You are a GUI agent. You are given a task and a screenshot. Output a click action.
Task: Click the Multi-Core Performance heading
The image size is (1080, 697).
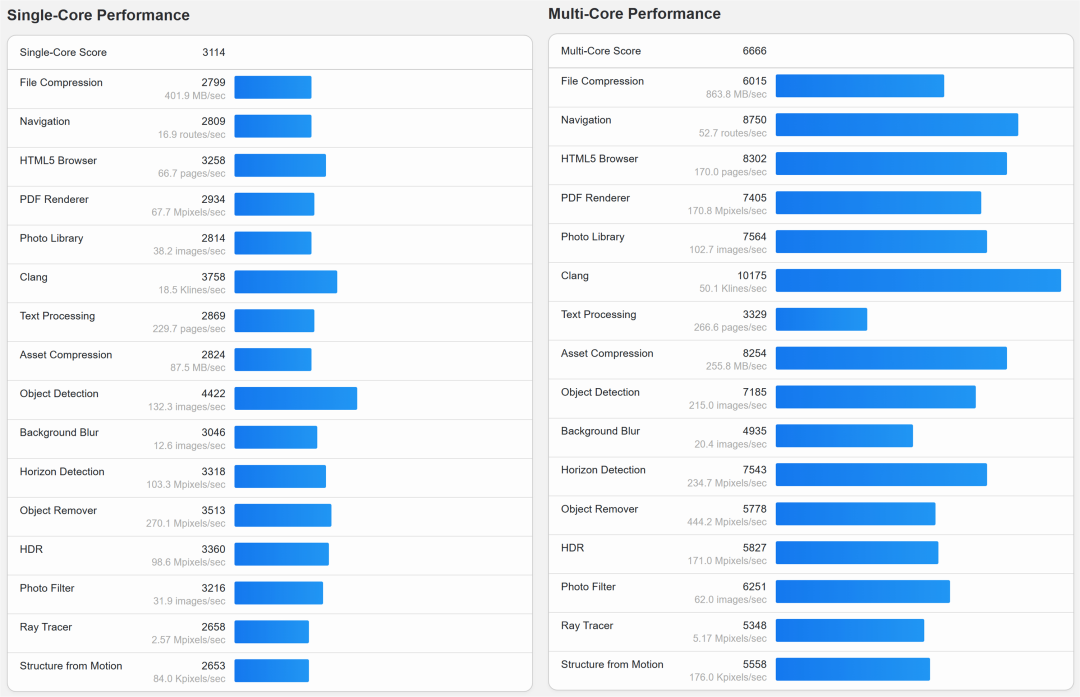point(634,14)
